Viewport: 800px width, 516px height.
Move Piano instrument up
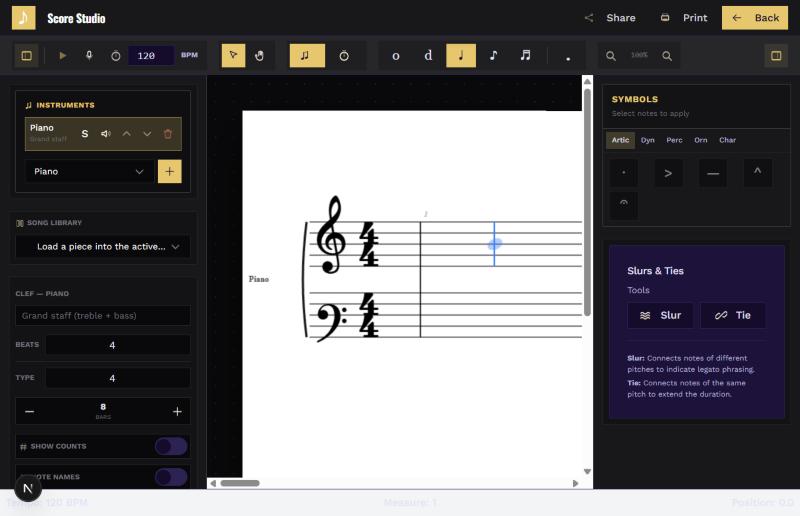[126, 134]
